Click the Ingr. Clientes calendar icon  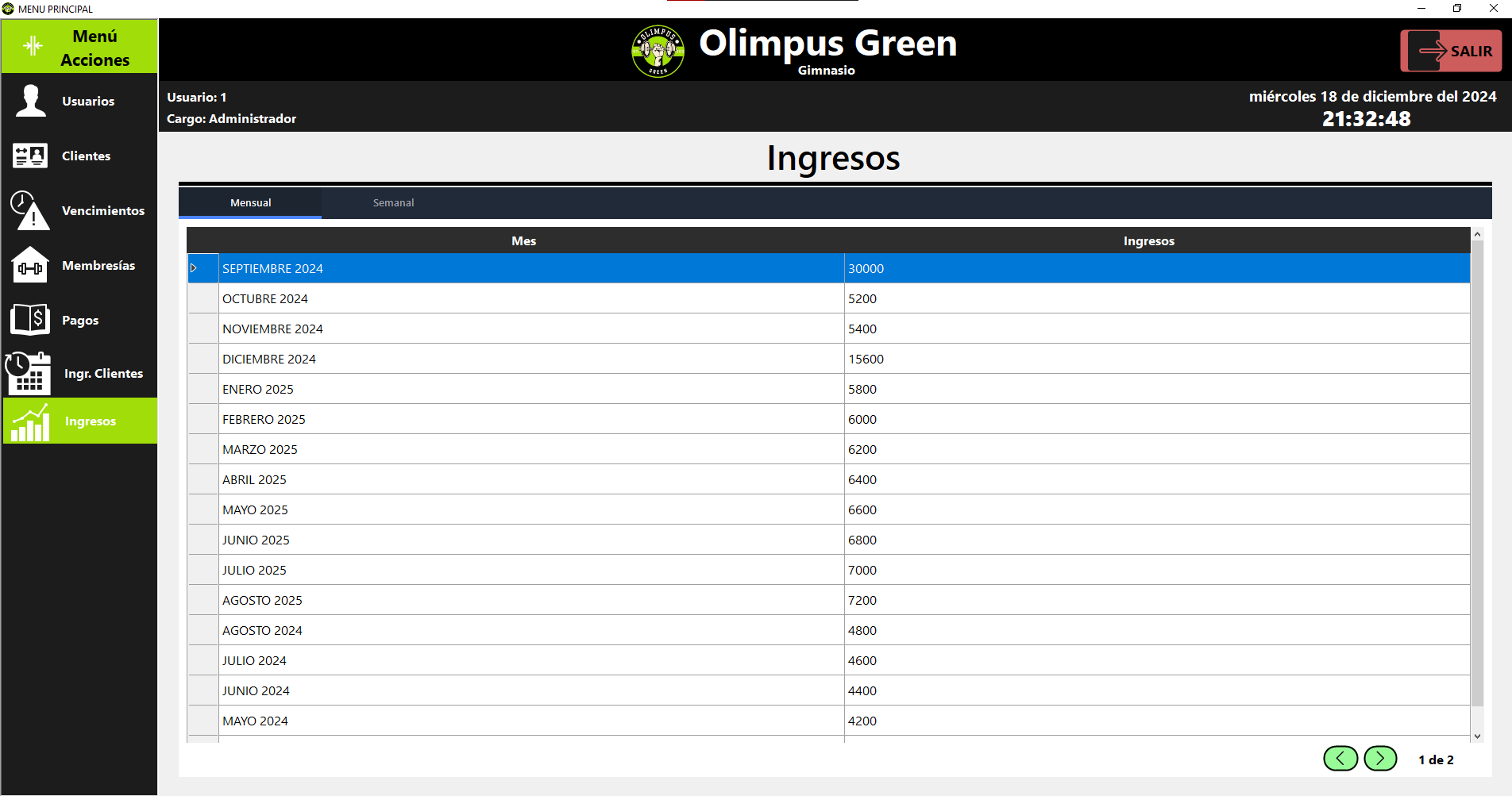click(29, 373)
